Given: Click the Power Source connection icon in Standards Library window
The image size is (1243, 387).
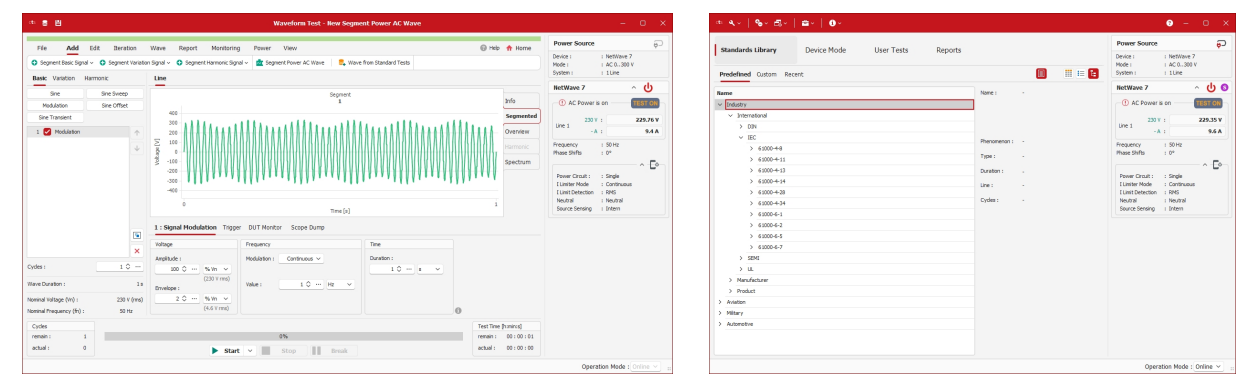Looking at the screenshot, I should pyautogui.click(x=1221, y=44).
